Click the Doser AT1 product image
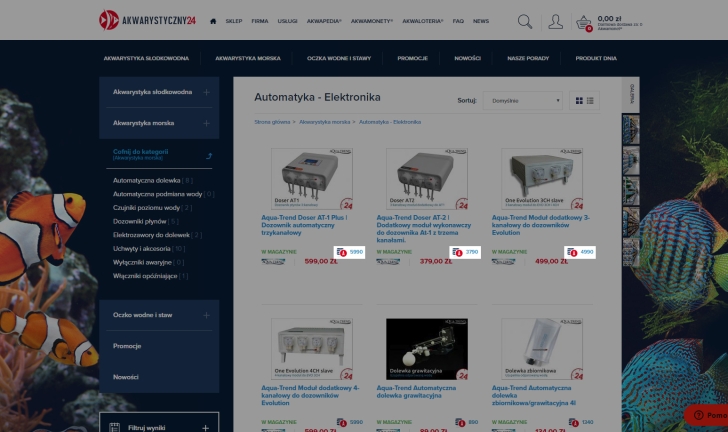The width and height of the screenshot is (728, 432). pyautogui.click(x=312, y=179)
